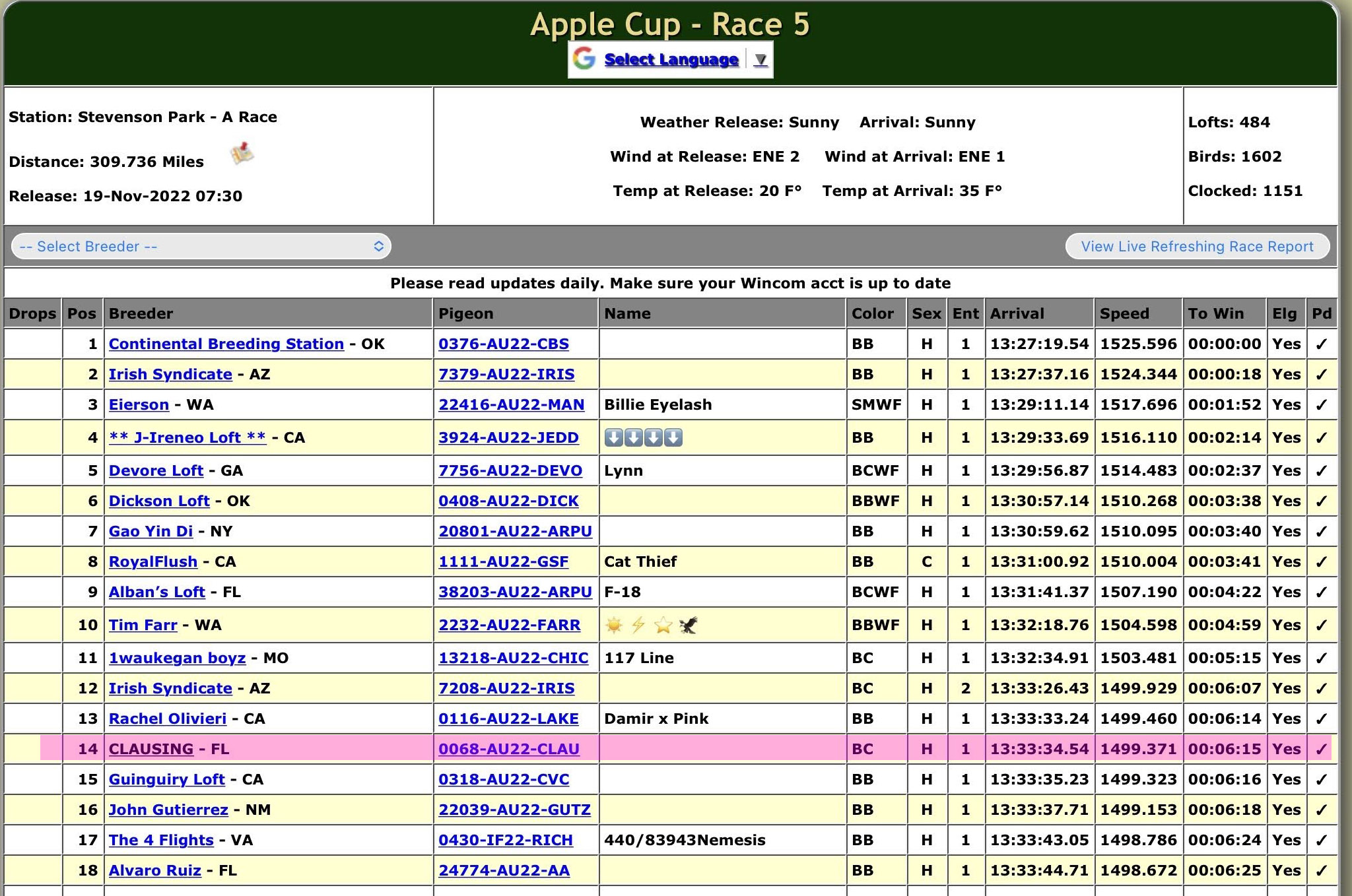Open the Select Breeder dropdown
This screenshot has width=1352, height=896.
(201, 246)
